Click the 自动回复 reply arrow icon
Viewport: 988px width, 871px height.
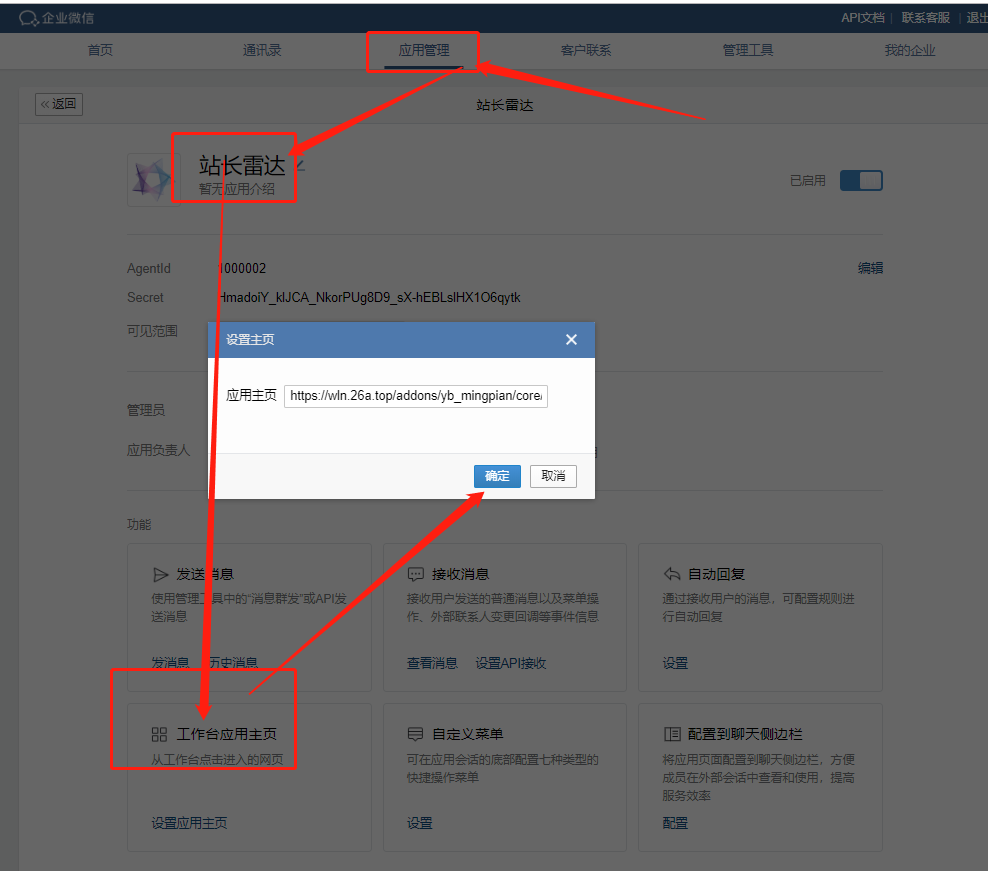coord(672,574)
